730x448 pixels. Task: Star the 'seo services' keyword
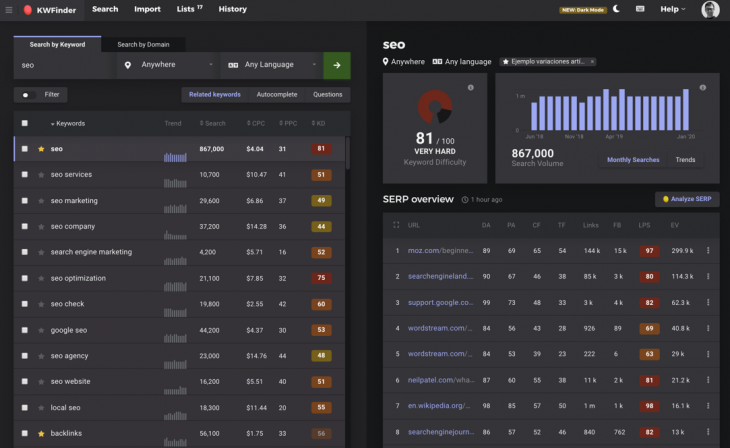[x=41, y=174]
